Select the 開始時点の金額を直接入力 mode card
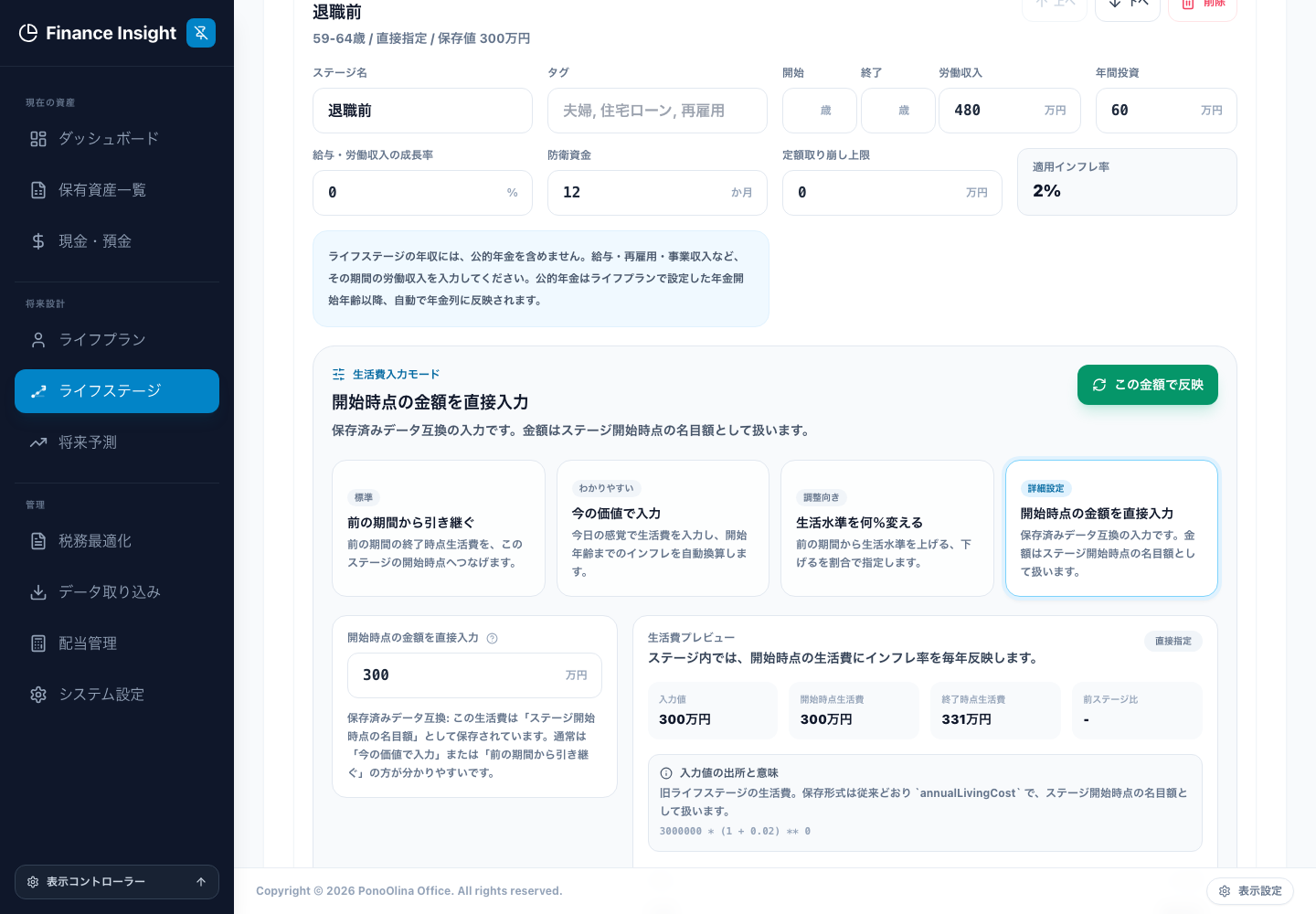 [x=1111, y=528]
